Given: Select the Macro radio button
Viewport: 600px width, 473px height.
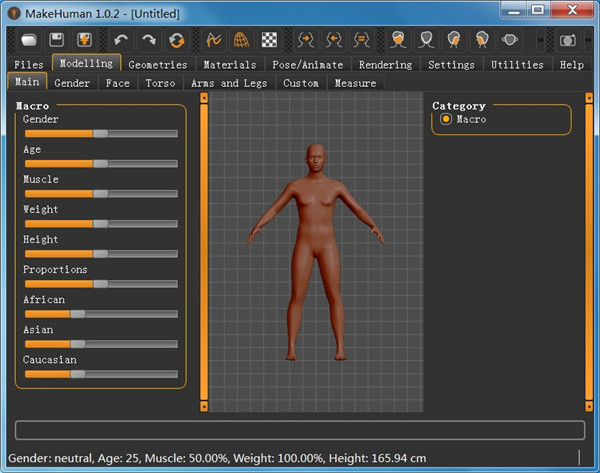Looking at the screenshot, I should pos(446,119).
